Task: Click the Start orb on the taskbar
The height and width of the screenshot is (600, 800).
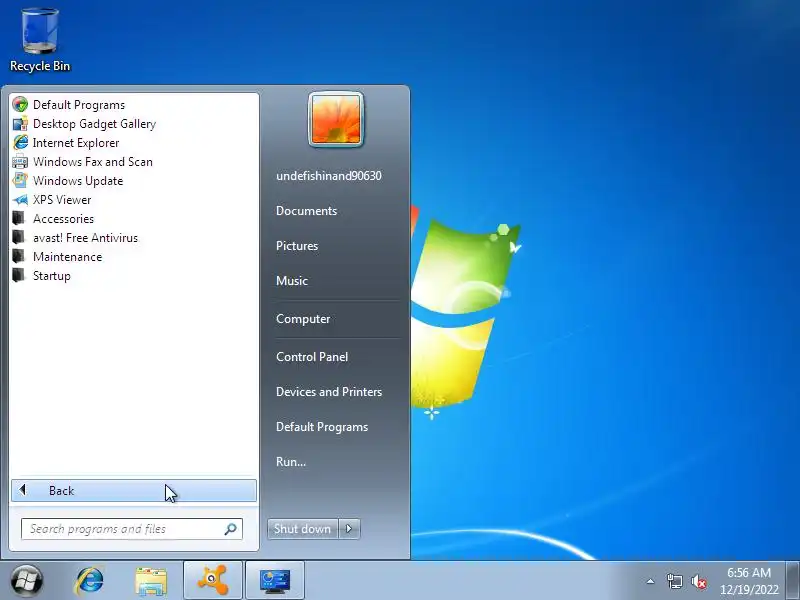Action: [x=27, y=580]
